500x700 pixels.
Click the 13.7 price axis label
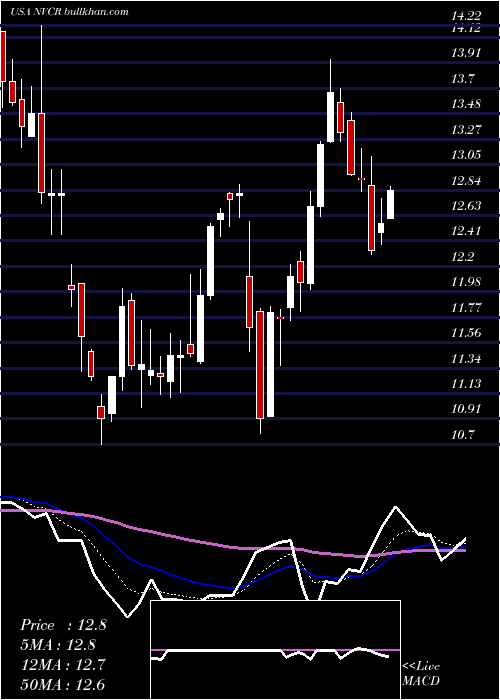463,79
